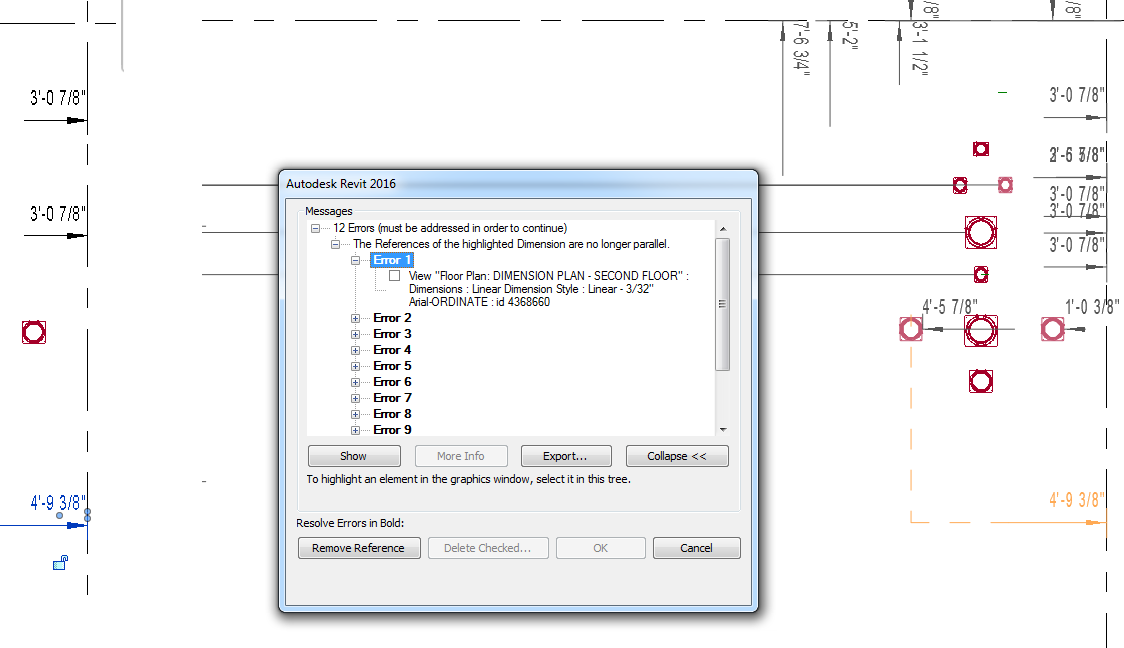Expand the Error 7 node
The width and height of the screenshot is (1124, 648).
coord(355,398)
